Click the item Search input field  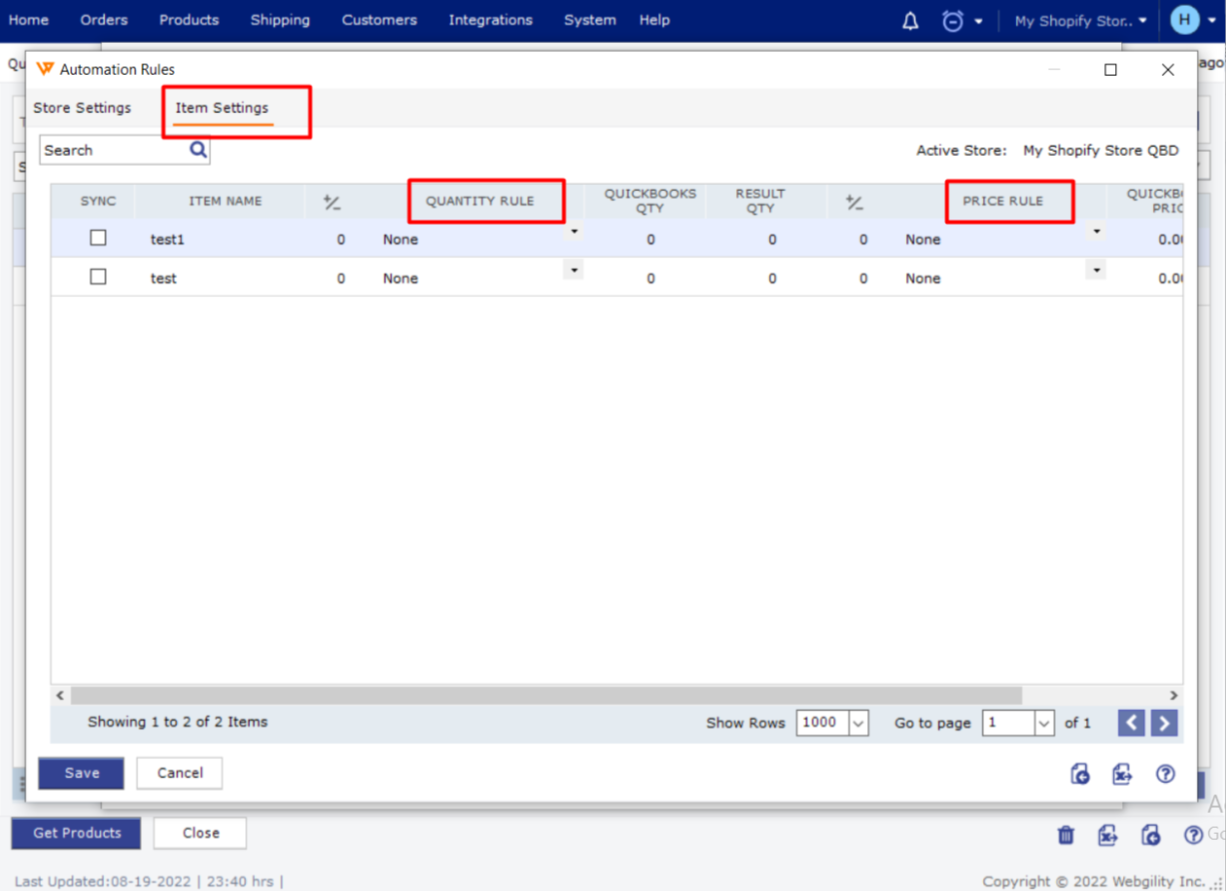(x=112, y=150)
